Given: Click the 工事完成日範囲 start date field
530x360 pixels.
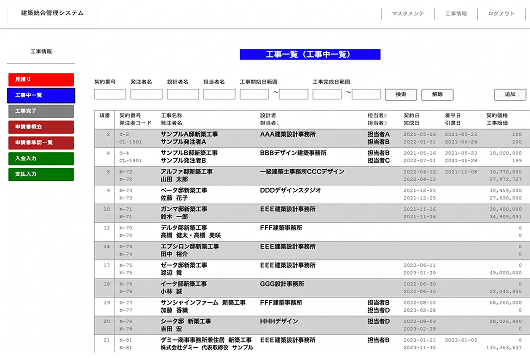Looking at the screenshot, I should (327, 94).
